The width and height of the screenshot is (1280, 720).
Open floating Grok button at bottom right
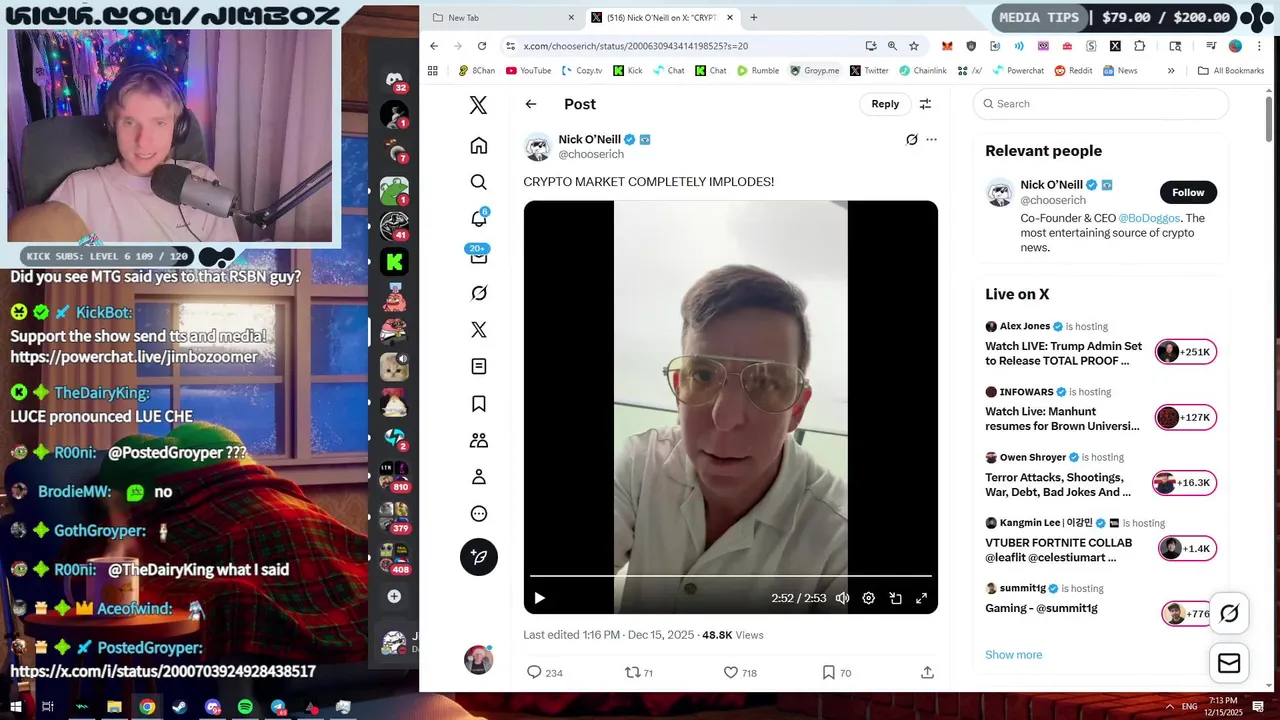(x=1229, y=613)
